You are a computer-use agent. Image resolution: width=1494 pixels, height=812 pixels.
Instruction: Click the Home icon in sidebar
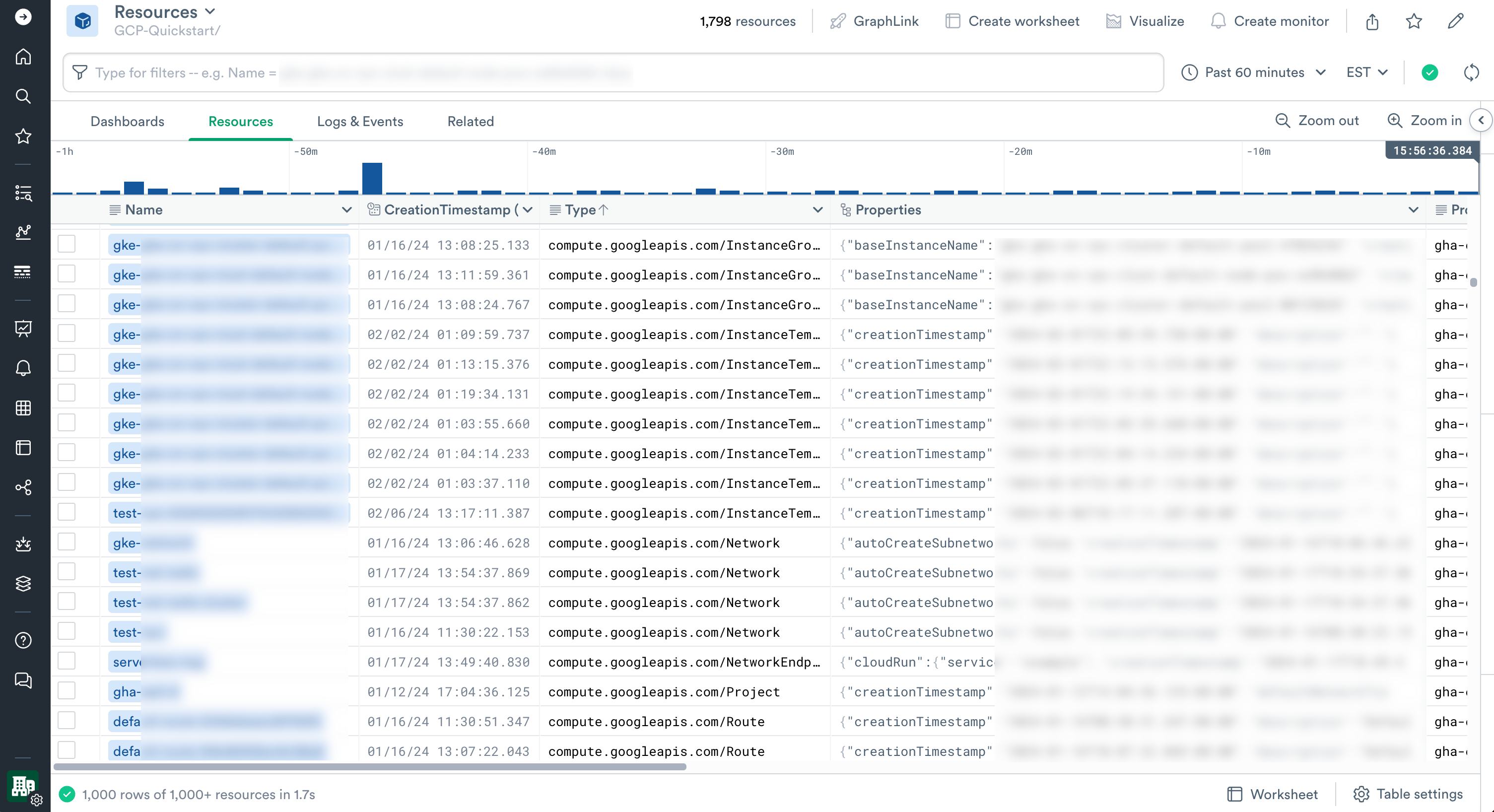[x=23, y=57]
